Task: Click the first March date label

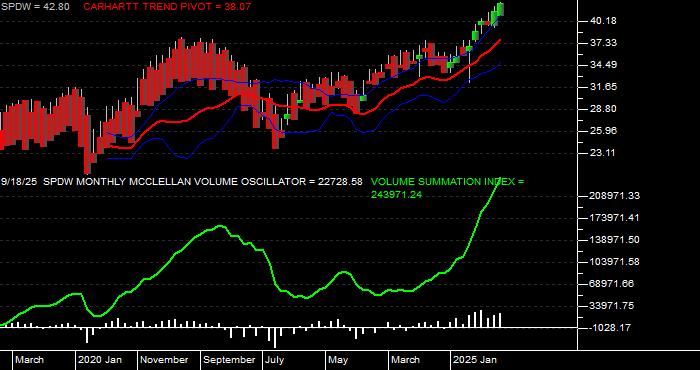Action: [29, 360]
